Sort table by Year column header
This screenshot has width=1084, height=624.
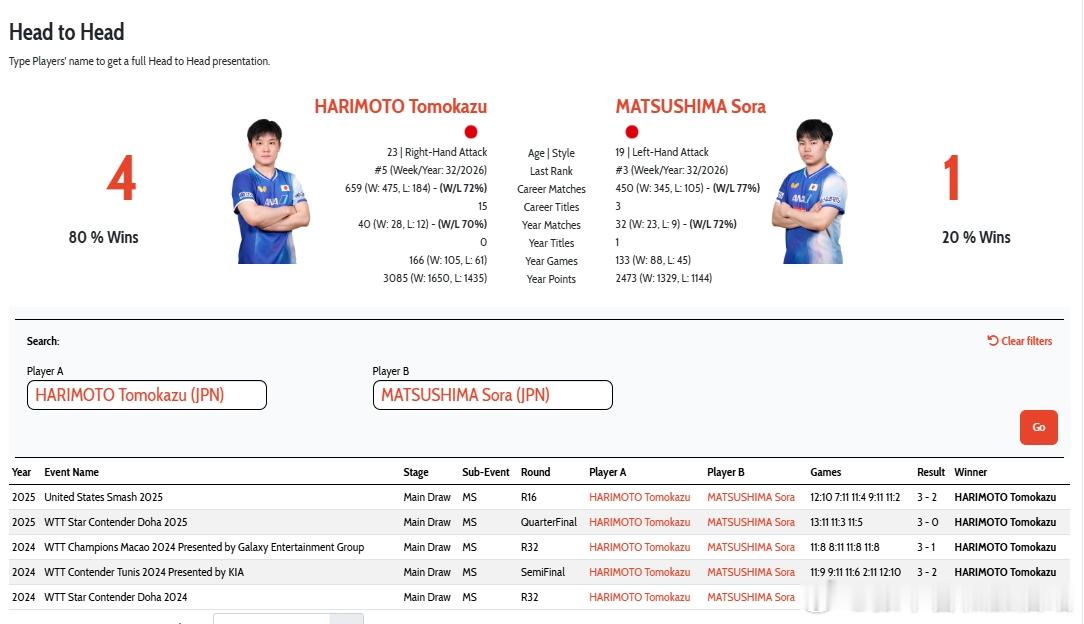click(x=21, y=472)
